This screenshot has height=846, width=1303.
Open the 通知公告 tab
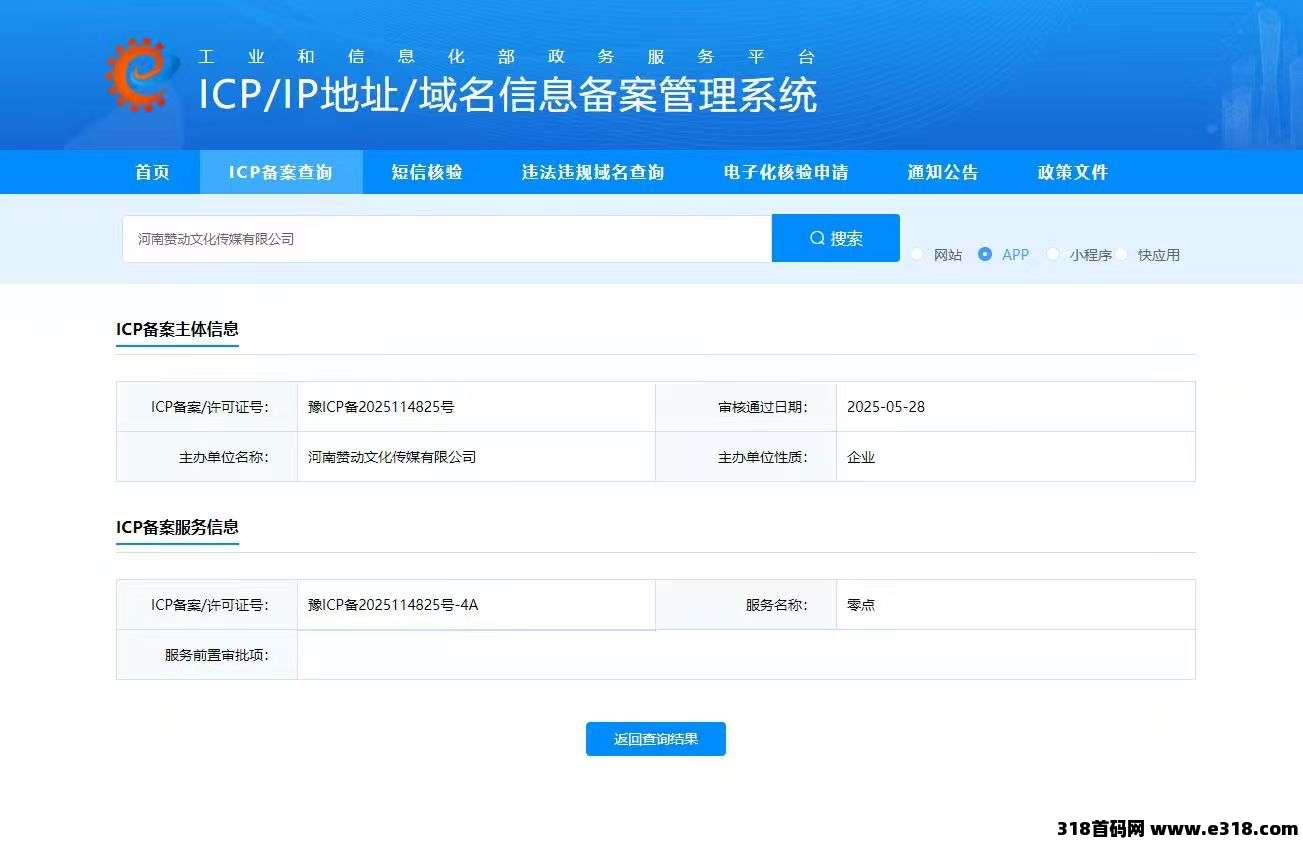click(943, 172)
